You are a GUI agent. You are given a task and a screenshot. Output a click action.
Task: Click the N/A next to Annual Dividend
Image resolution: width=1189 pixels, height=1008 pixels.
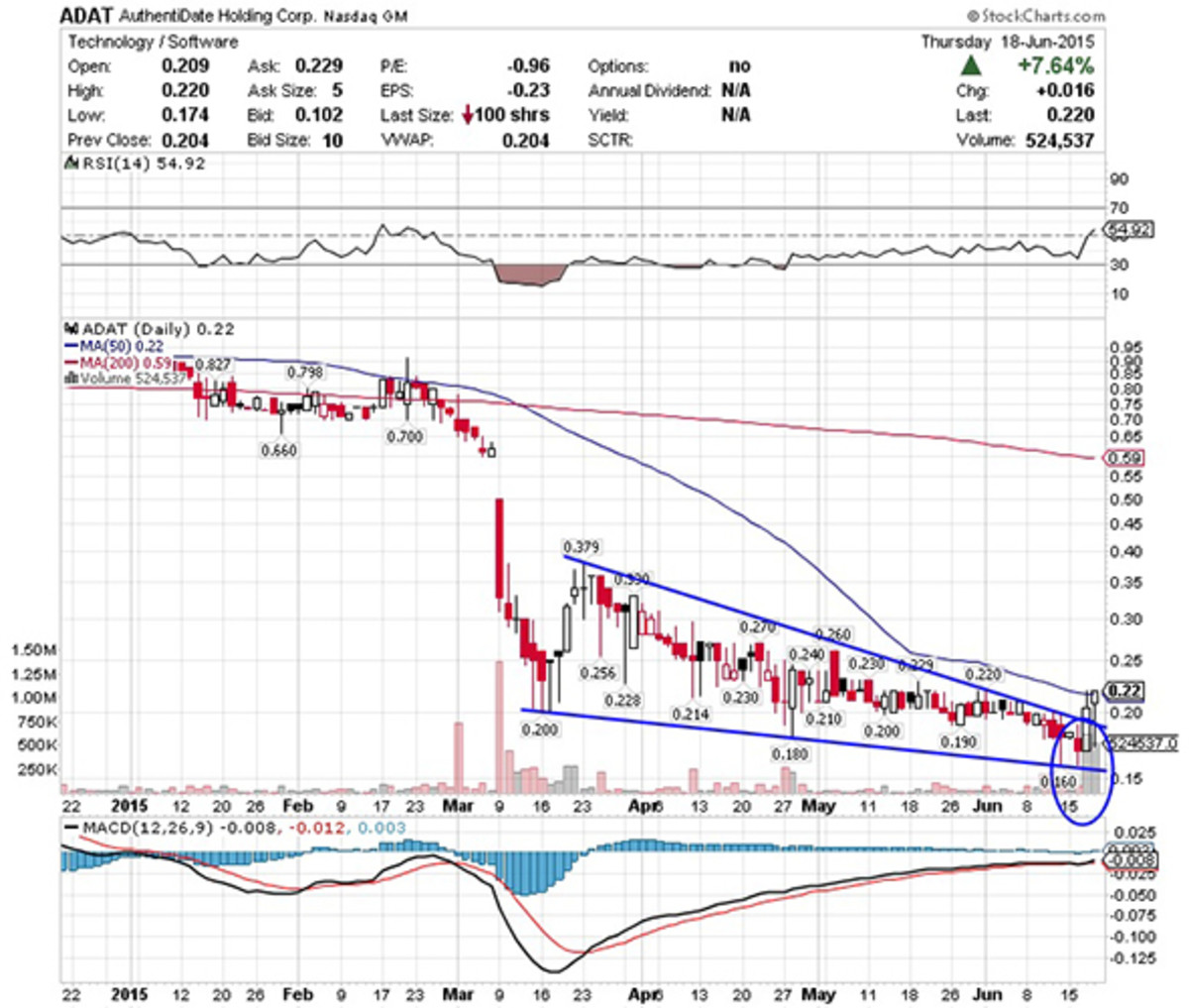736,91
